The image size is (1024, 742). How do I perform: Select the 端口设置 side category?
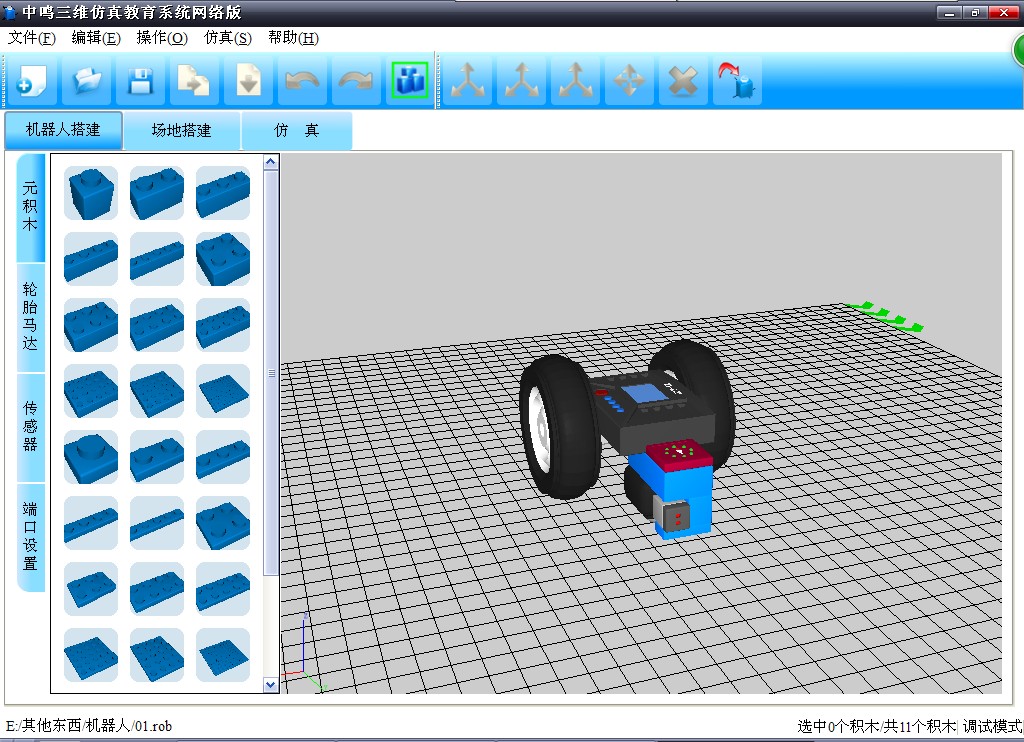(x=30, y=536)
